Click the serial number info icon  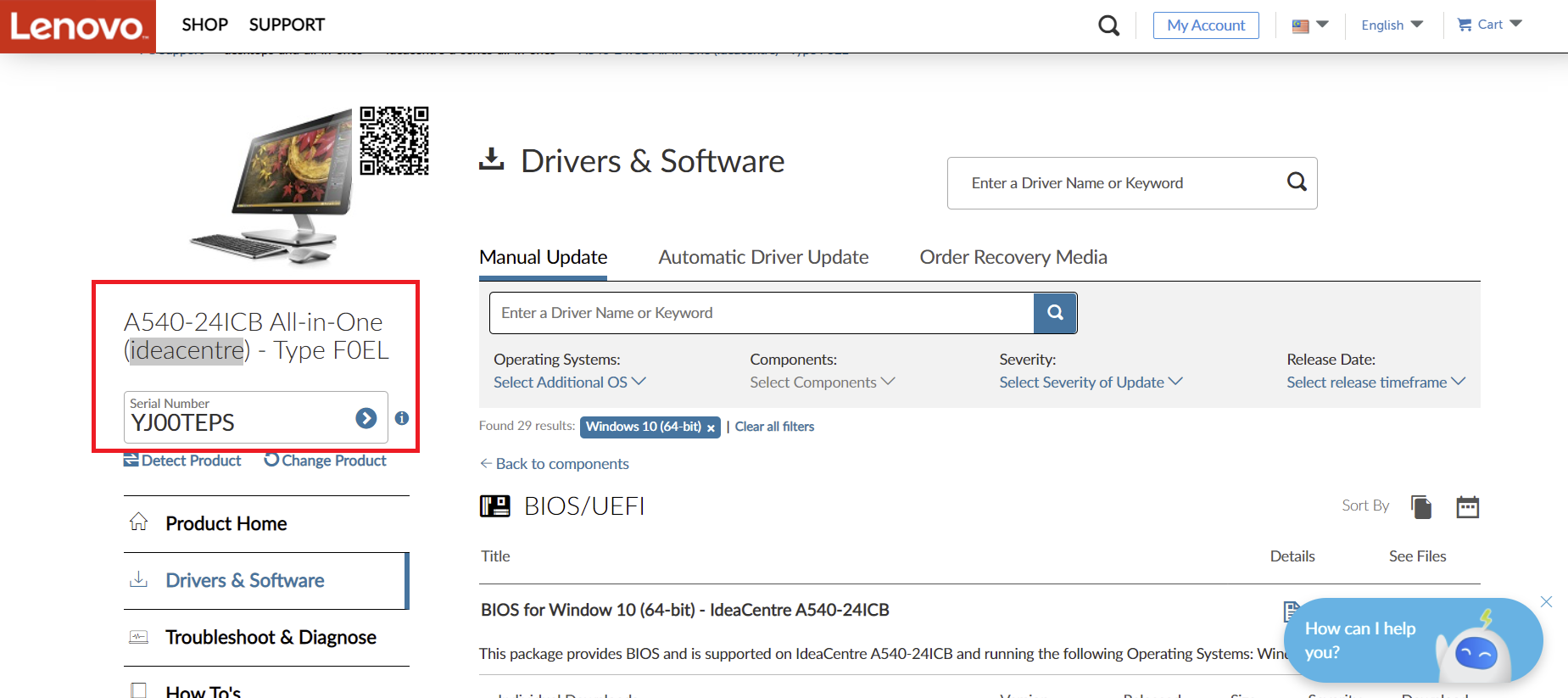402,418
